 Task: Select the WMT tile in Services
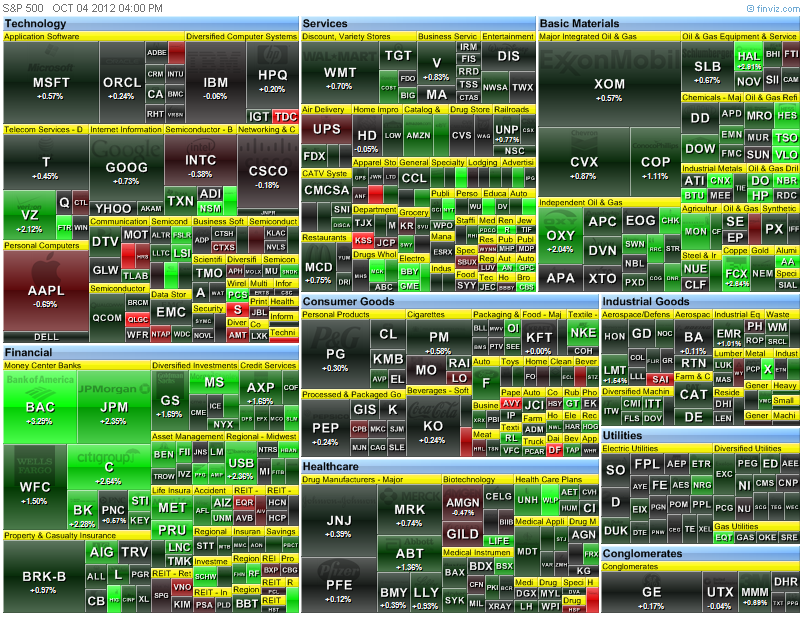pos(340,76)
